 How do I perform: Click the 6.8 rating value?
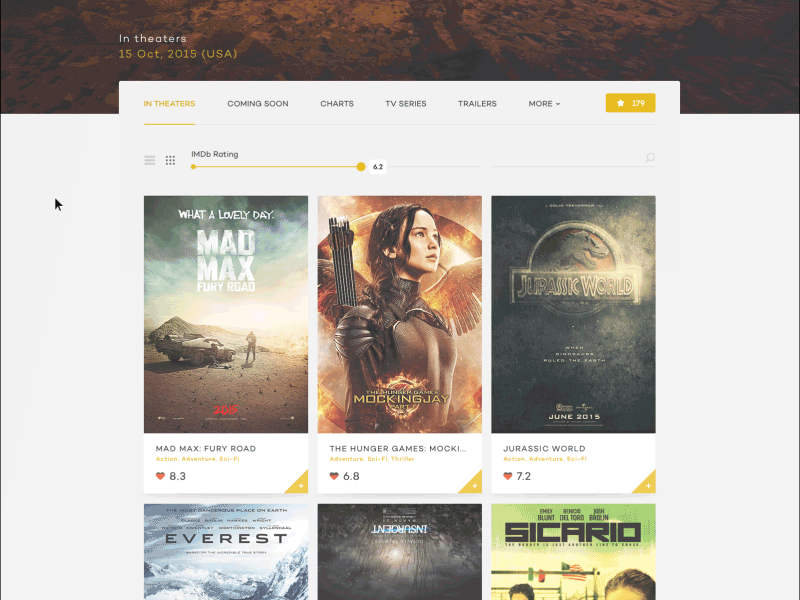(x=351, y=476)
